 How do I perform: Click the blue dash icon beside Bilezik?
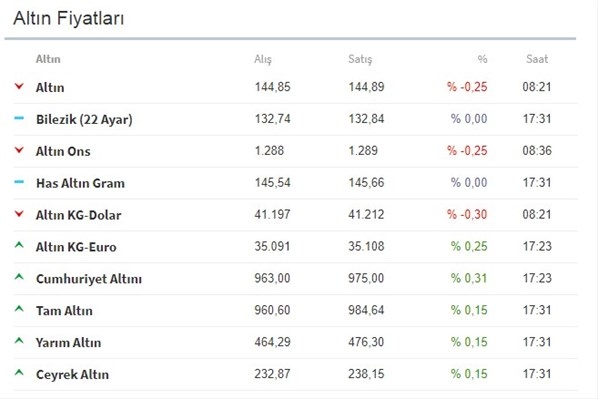[x=19, y=118]
